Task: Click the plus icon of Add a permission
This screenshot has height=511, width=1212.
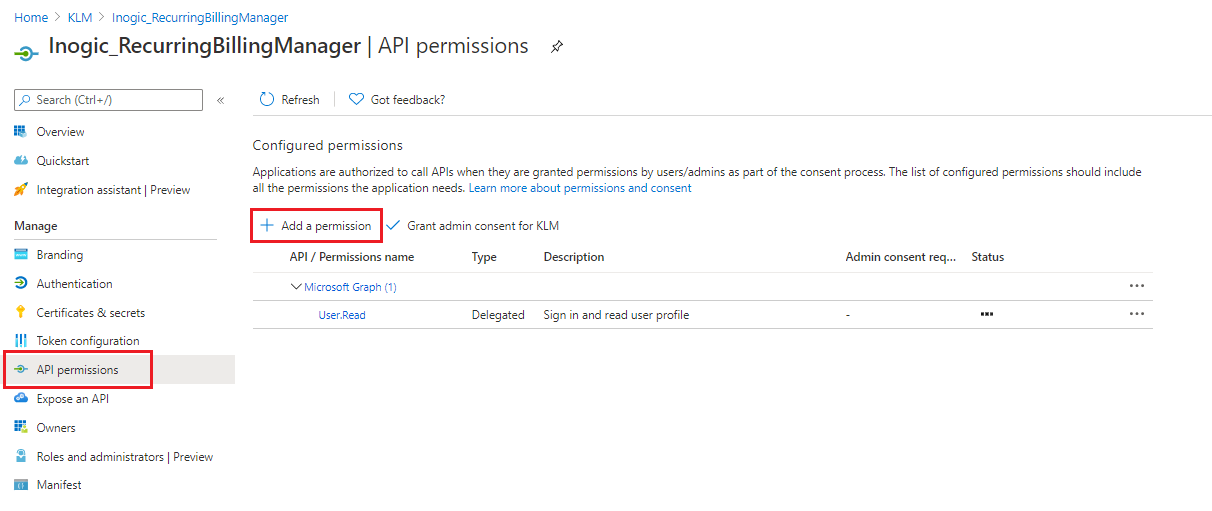Action: click(x=267, y=226)
